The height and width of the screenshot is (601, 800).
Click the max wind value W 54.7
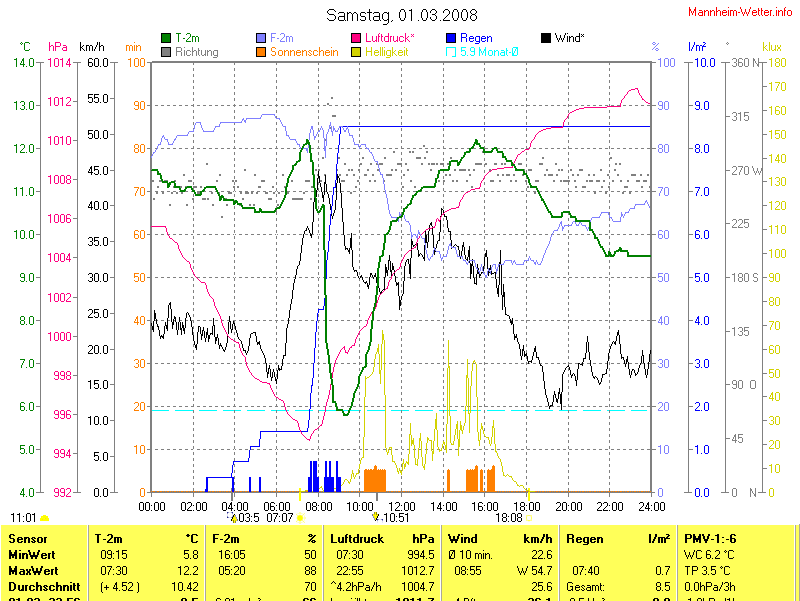pos(535,570)
